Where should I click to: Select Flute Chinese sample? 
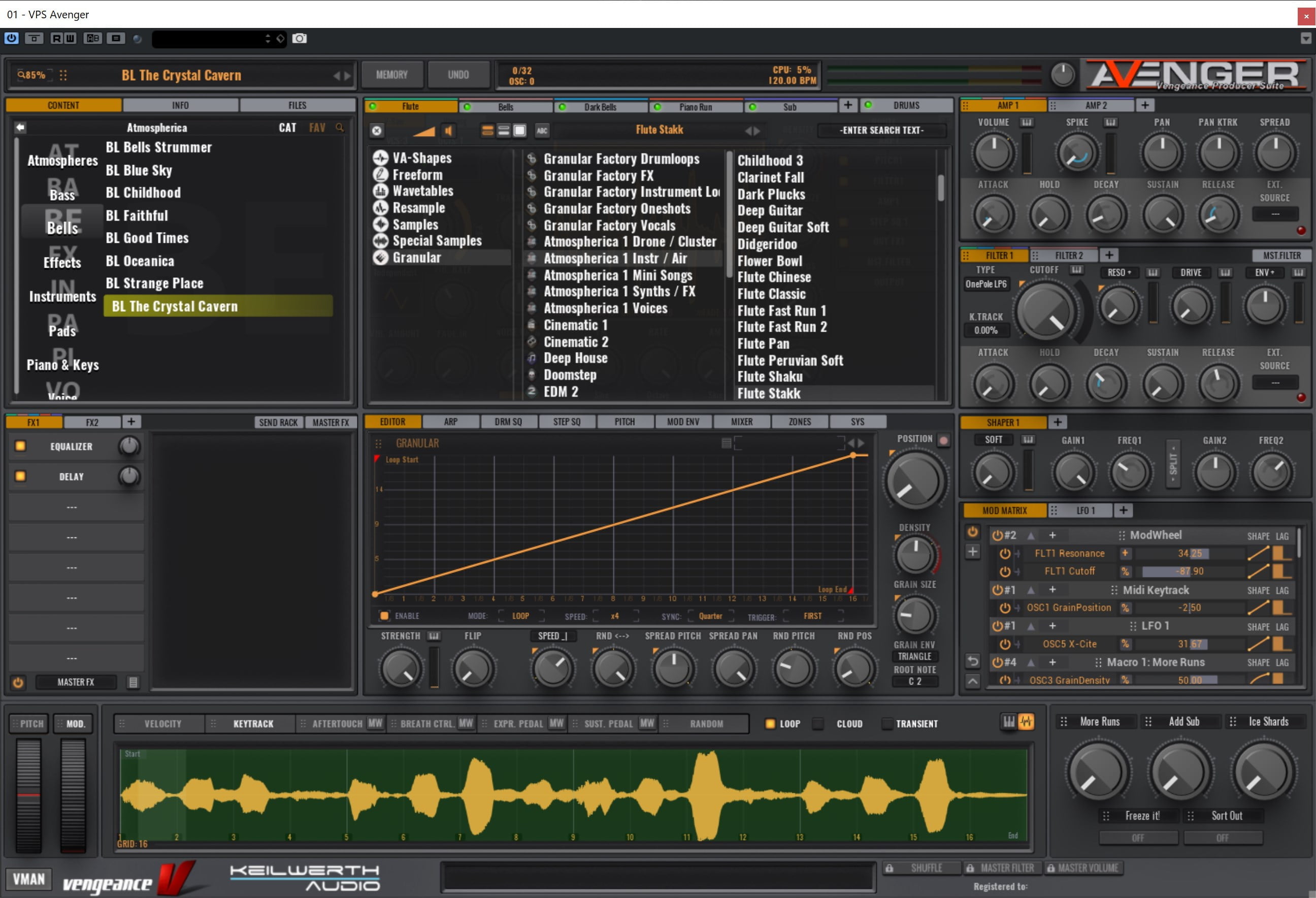tap(774, 277)
